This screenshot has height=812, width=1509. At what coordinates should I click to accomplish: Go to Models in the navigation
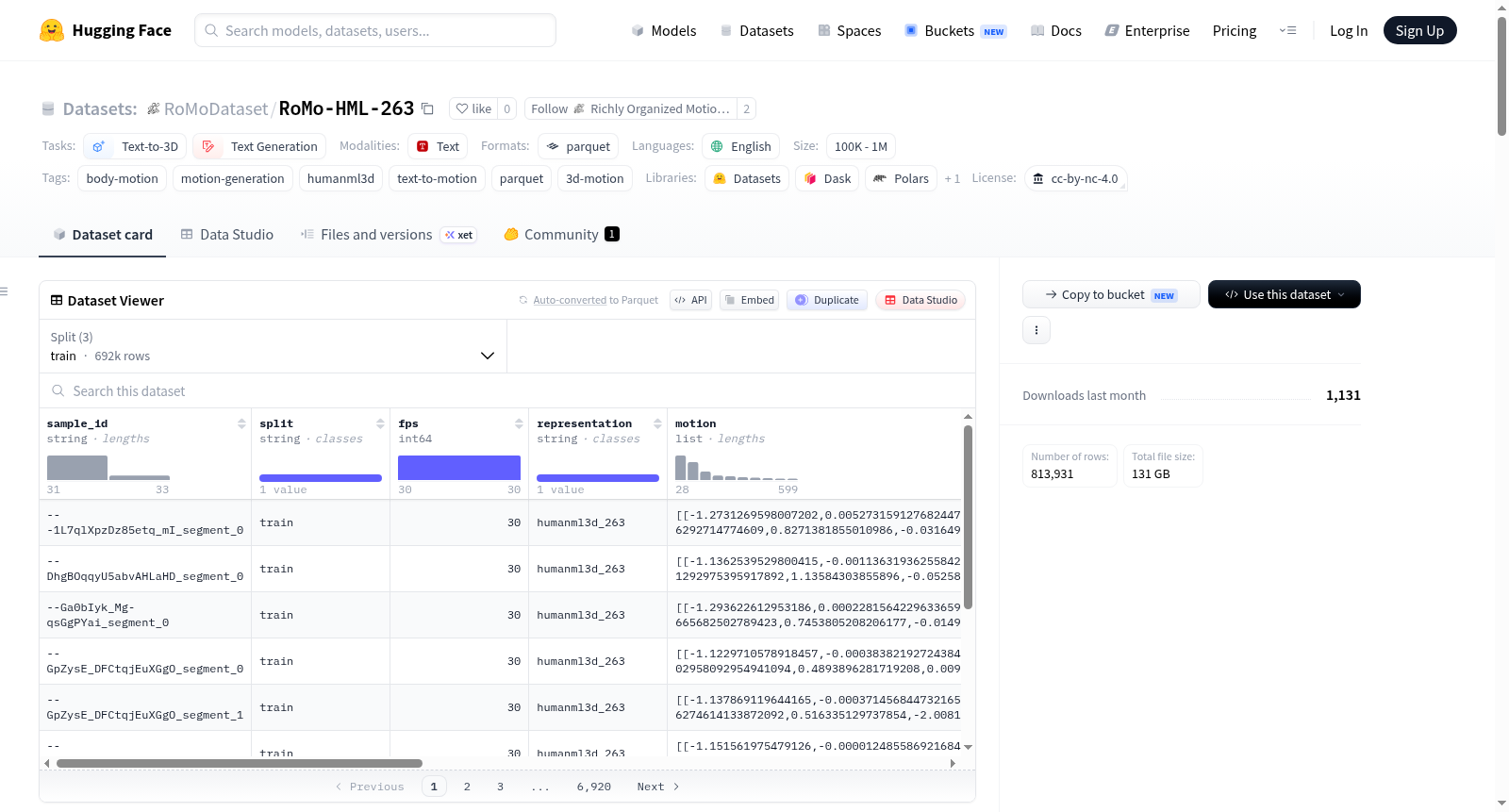click(664, 30)
